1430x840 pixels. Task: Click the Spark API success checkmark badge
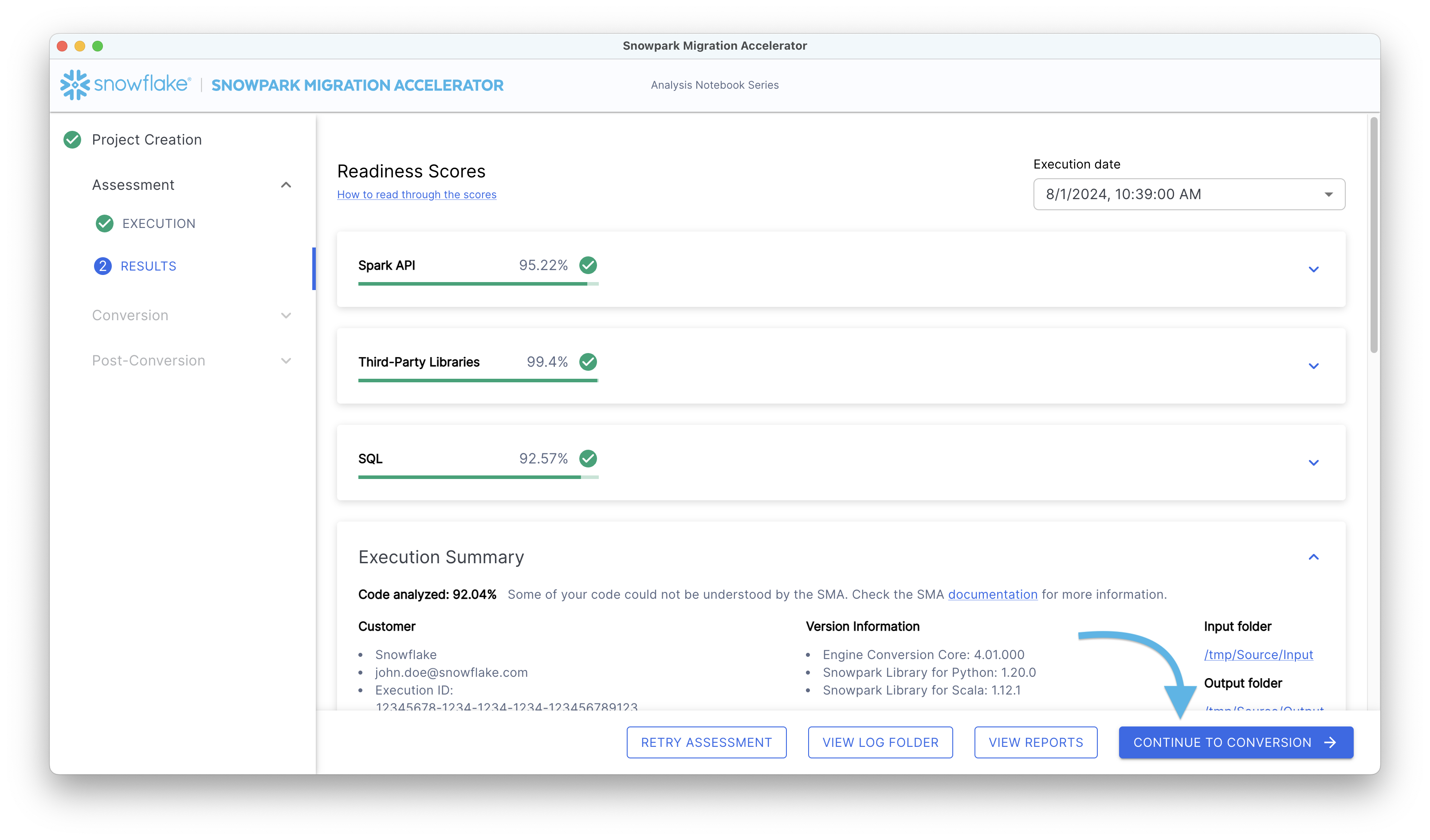[589, 265]
